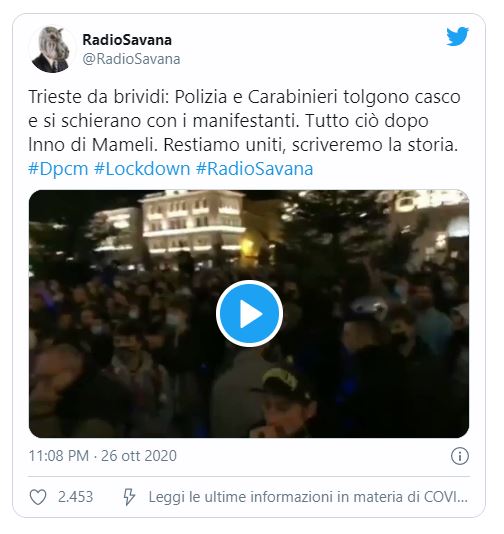Open the #Lockdown hashtag
Screen dimensions: 504x534
pyautogui.click(x=142, y=169)
